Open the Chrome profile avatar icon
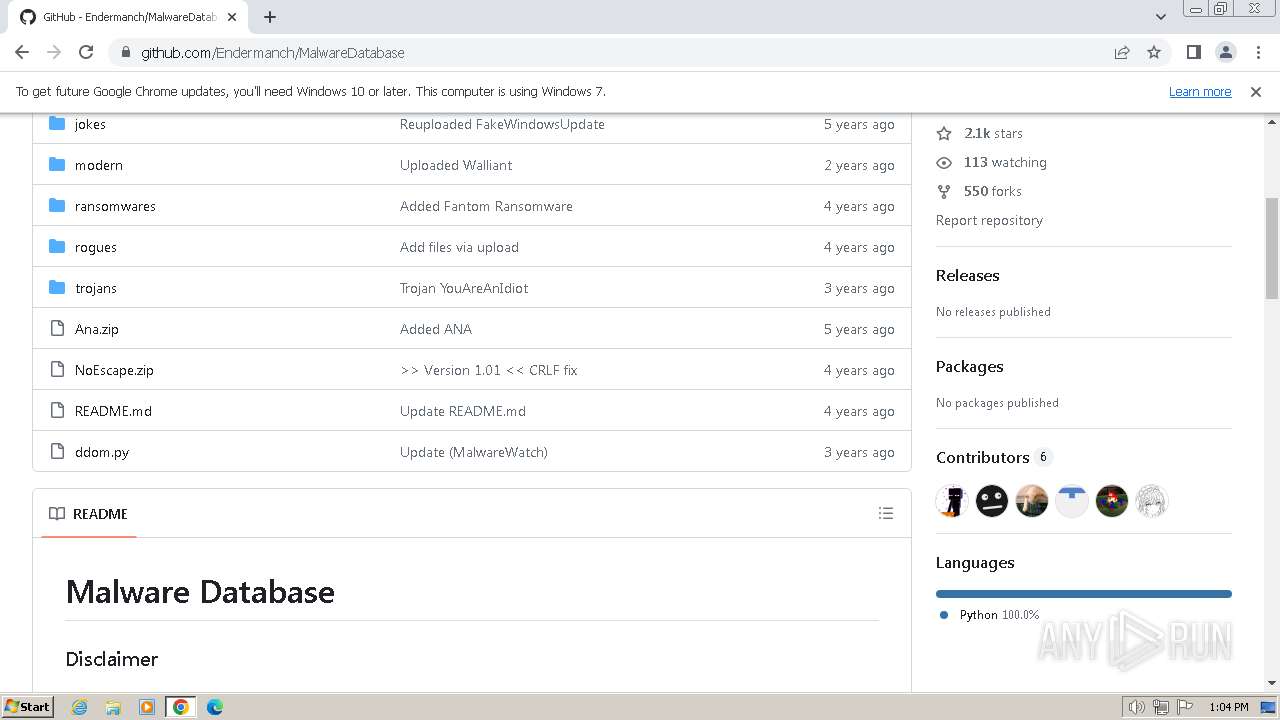 (x=1225, y=53)
